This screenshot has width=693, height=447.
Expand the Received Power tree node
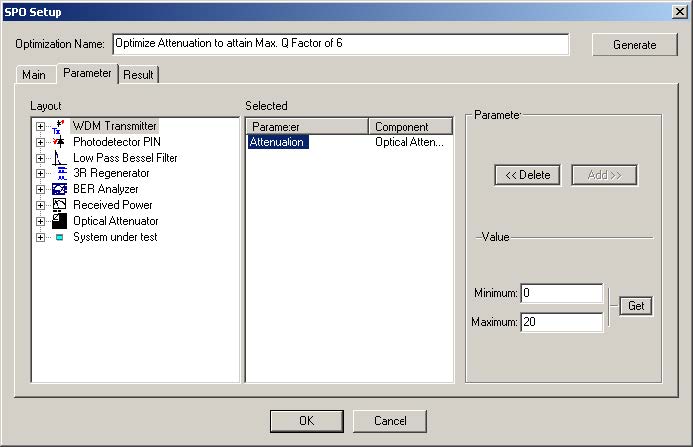click(x=40, y=206)
